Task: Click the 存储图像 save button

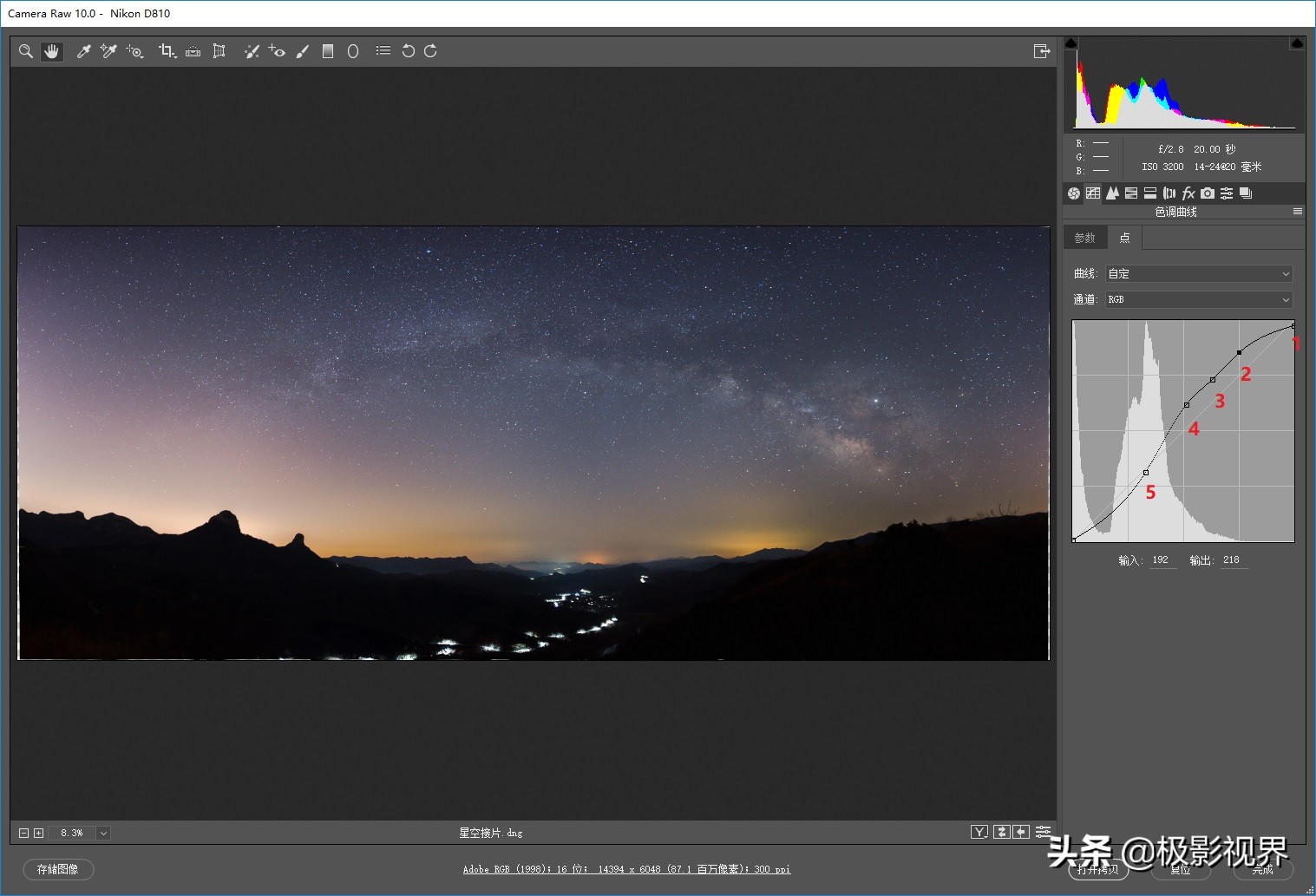Action: click(x=58, y=869)
